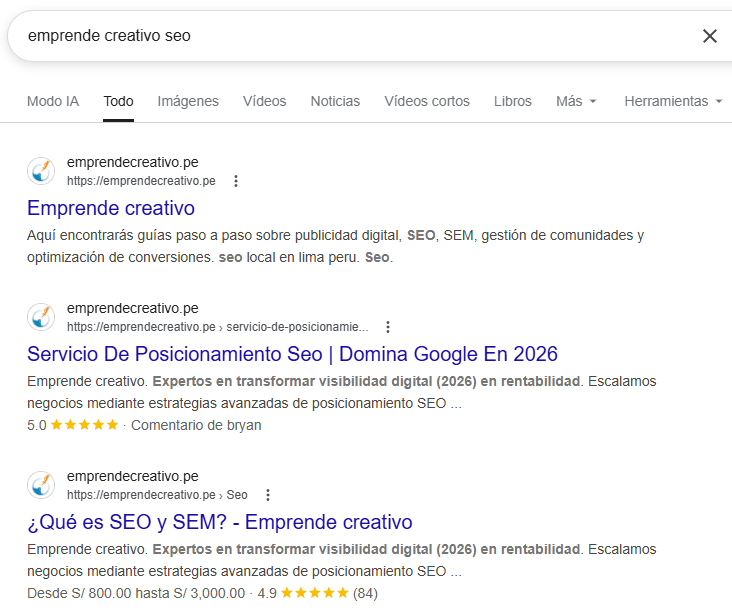Click favicon of Servicio De Posicionamiento Seo result
Image resolution: width=732 pixels, height=614 pixels.
point(41,317)
